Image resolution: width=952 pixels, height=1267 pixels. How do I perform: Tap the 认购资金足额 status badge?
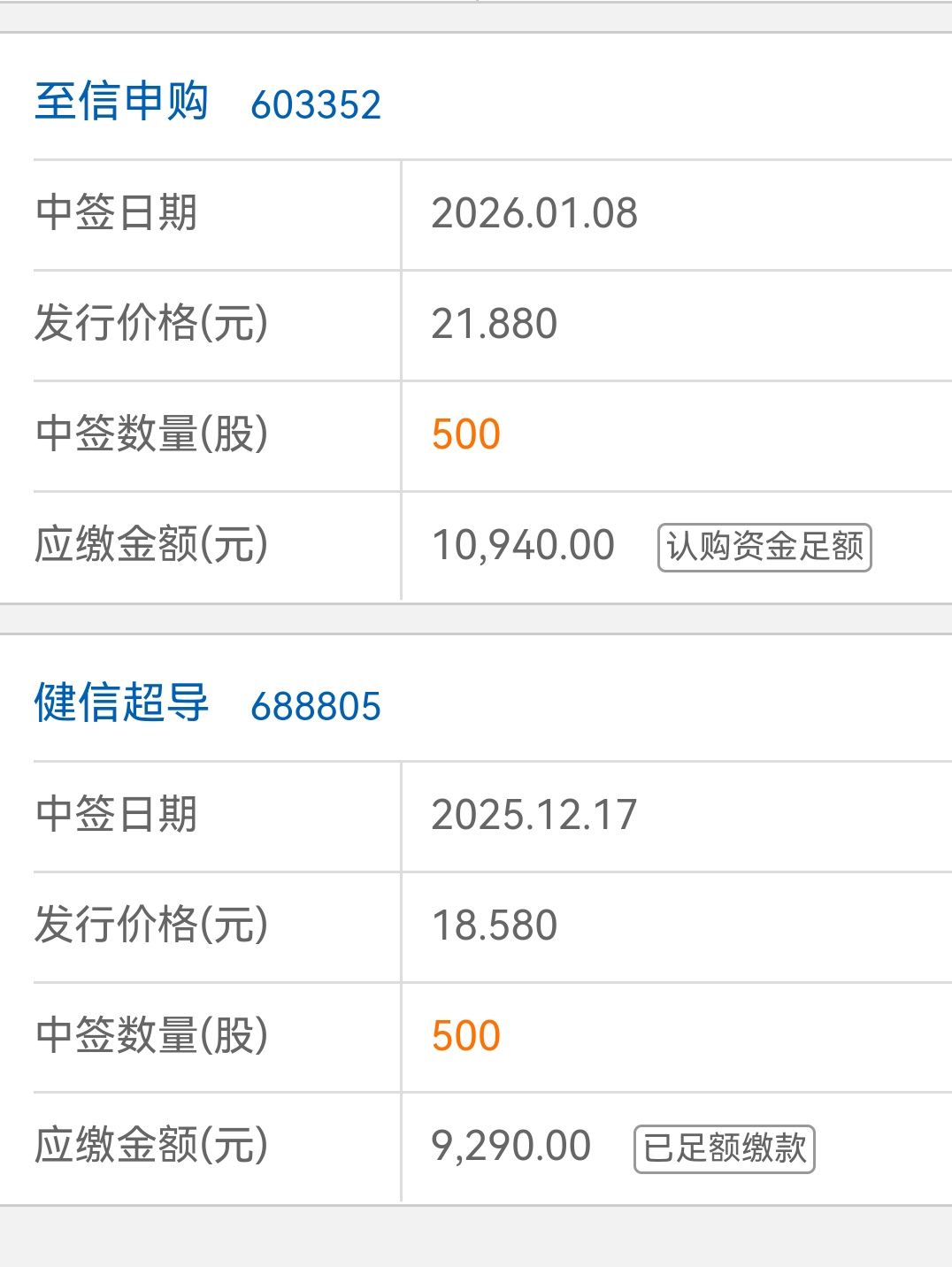click(x=764, y=548)
